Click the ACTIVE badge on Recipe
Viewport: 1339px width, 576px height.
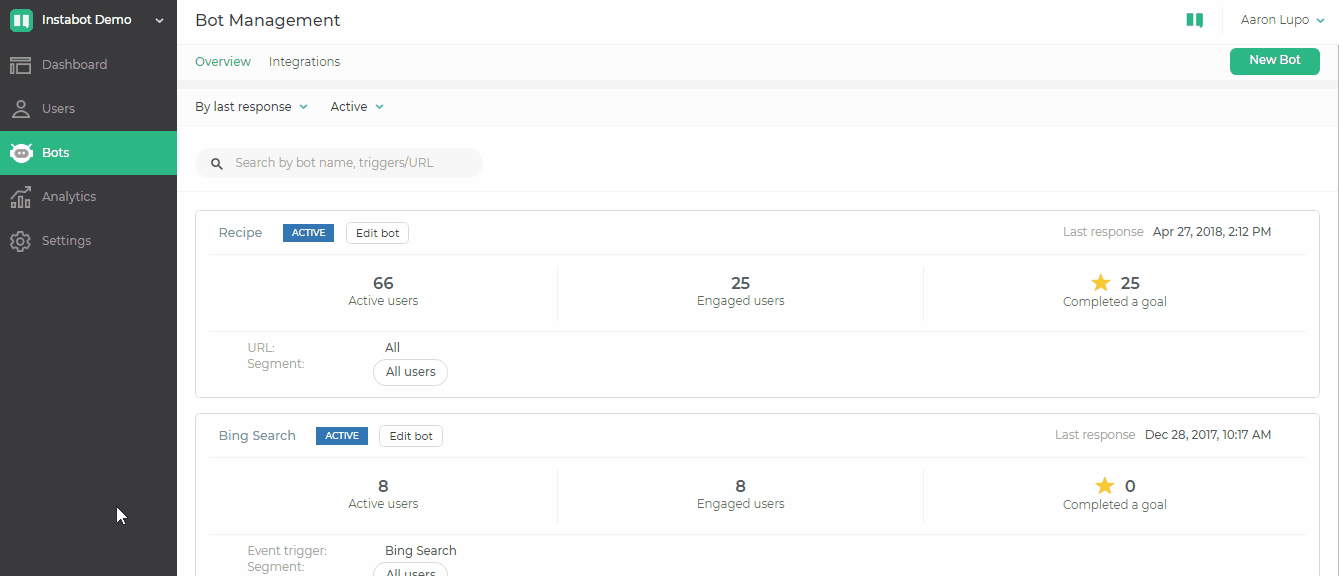(x=308, y=233)
